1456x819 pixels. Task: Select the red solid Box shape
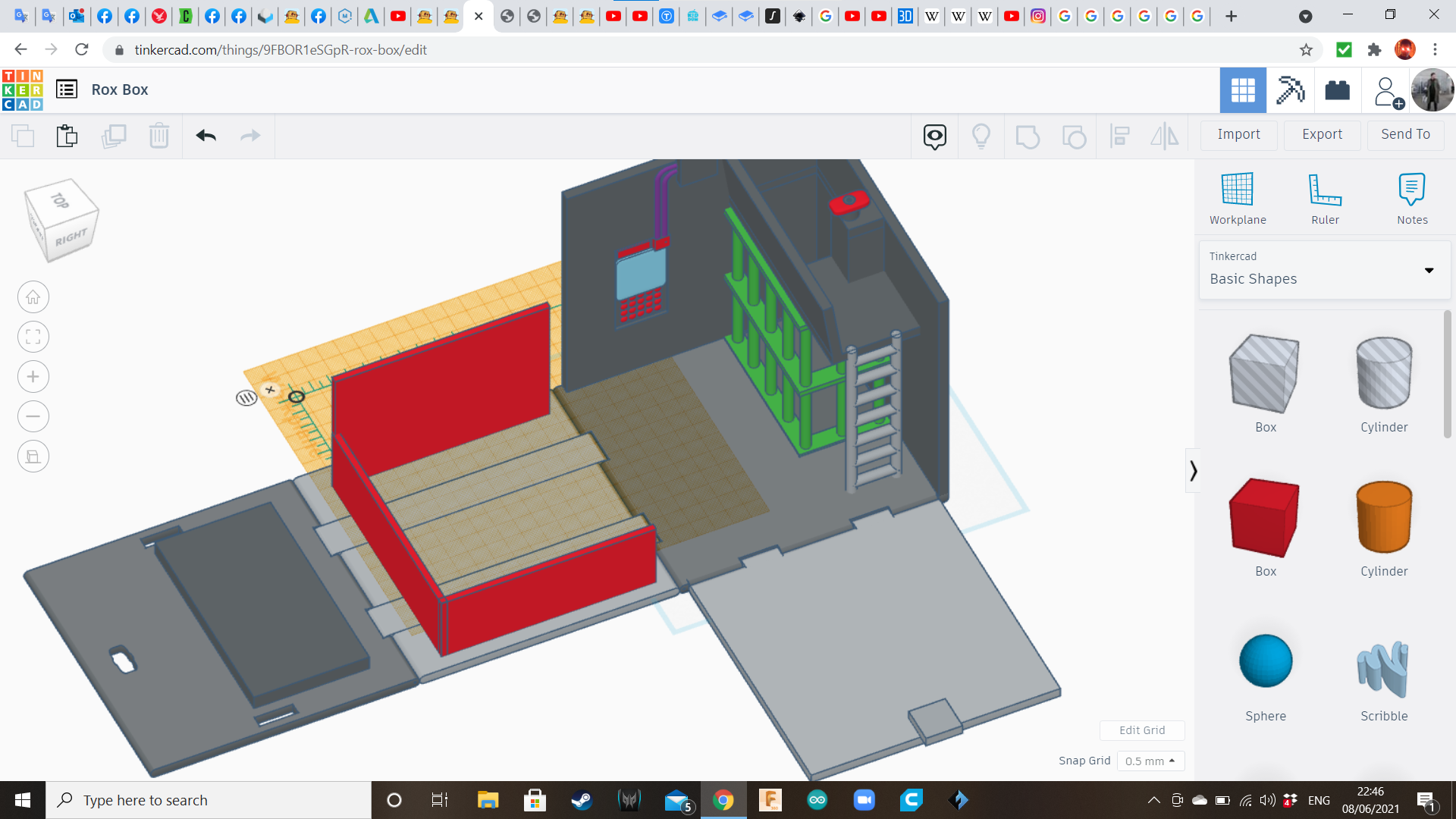tap(1264, 518)
